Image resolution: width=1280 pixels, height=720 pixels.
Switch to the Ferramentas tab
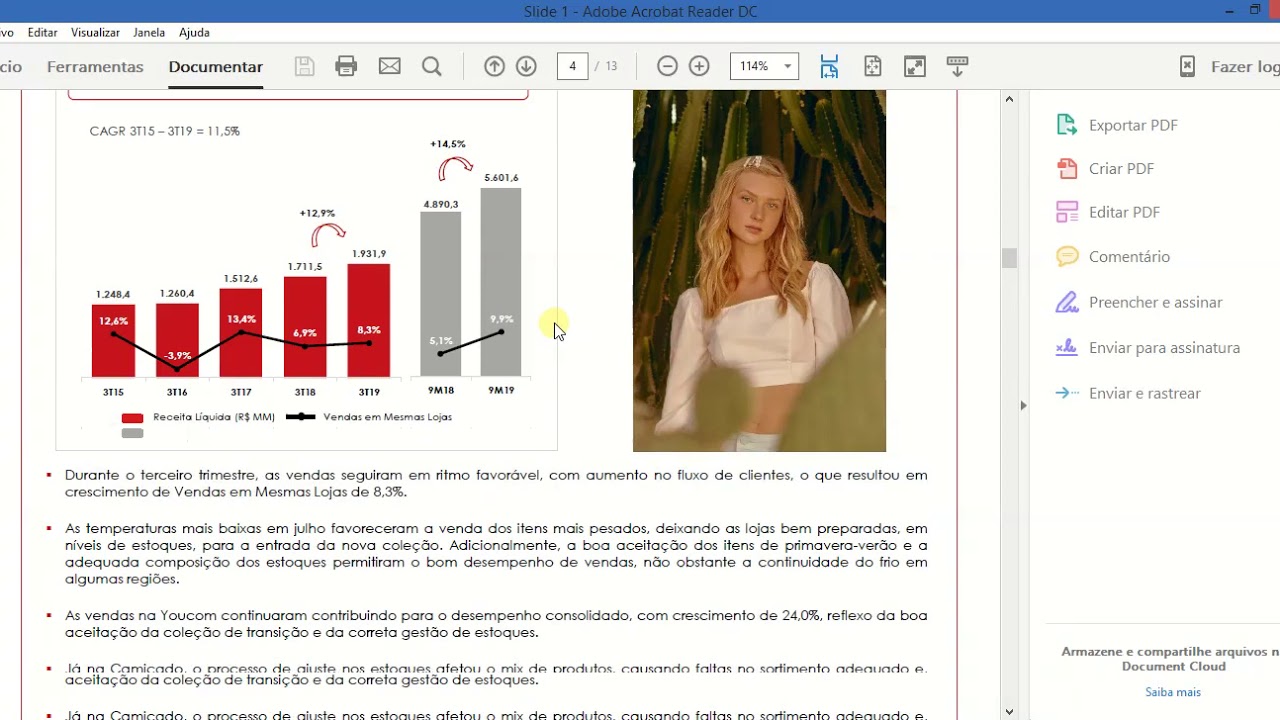pos(95,66)
